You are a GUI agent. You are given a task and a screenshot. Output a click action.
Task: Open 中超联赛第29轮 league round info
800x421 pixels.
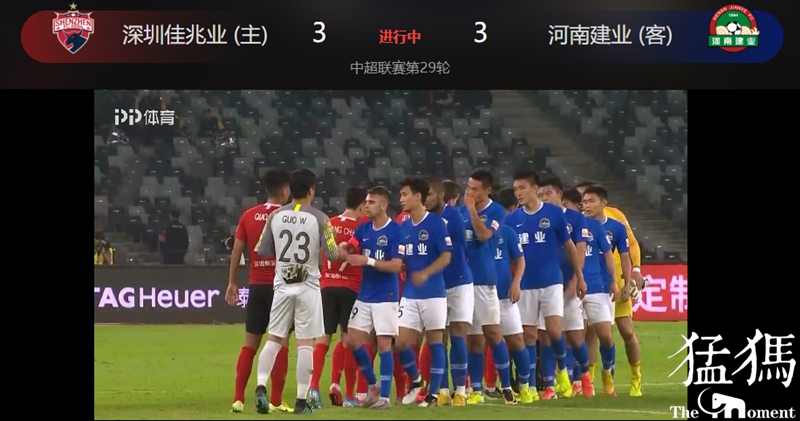click(400, 67)
